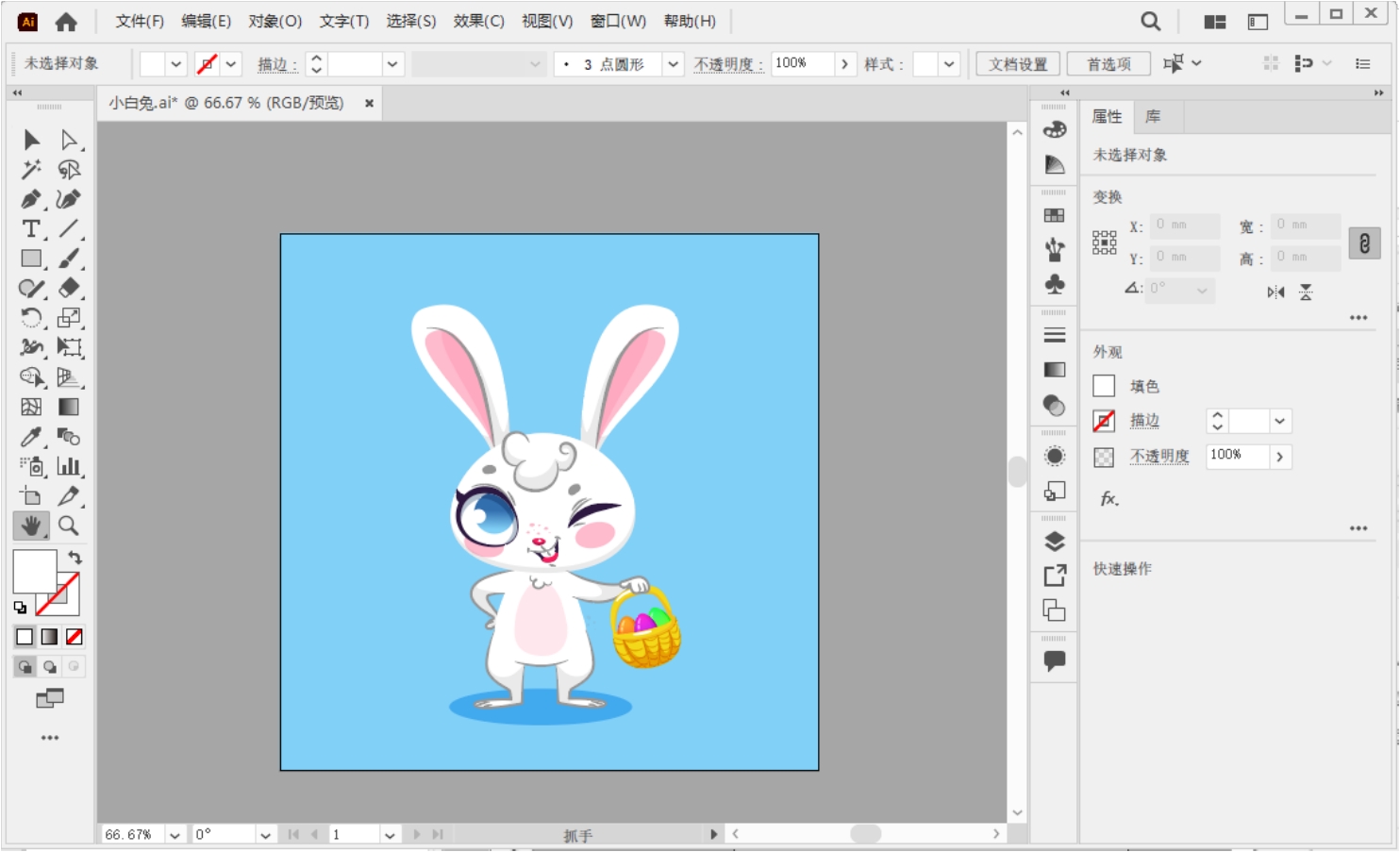Viewport: 1400px width, 852px height.
Task: Open the Layers panel icon
Action: pos(1055,542)
